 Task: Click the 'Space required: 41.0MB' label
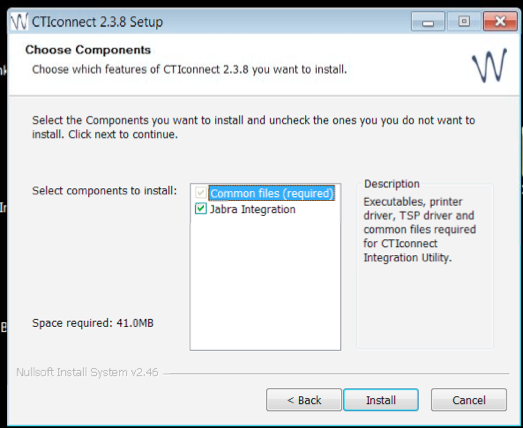(93, 323)
